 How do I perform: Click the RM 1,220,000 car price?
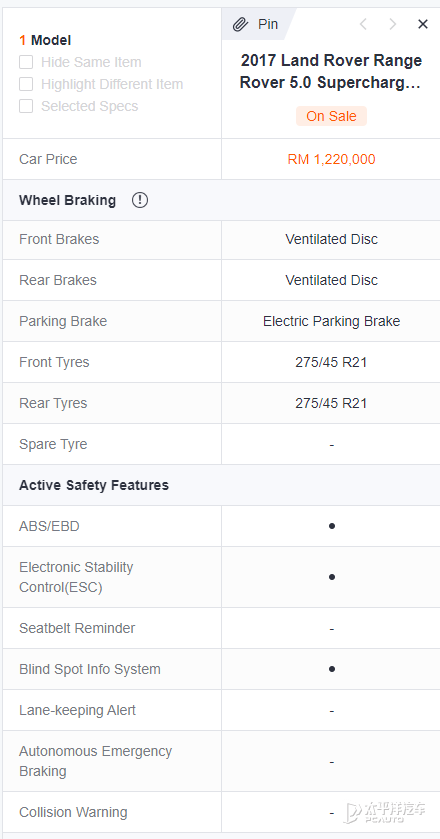click(331, 159)
